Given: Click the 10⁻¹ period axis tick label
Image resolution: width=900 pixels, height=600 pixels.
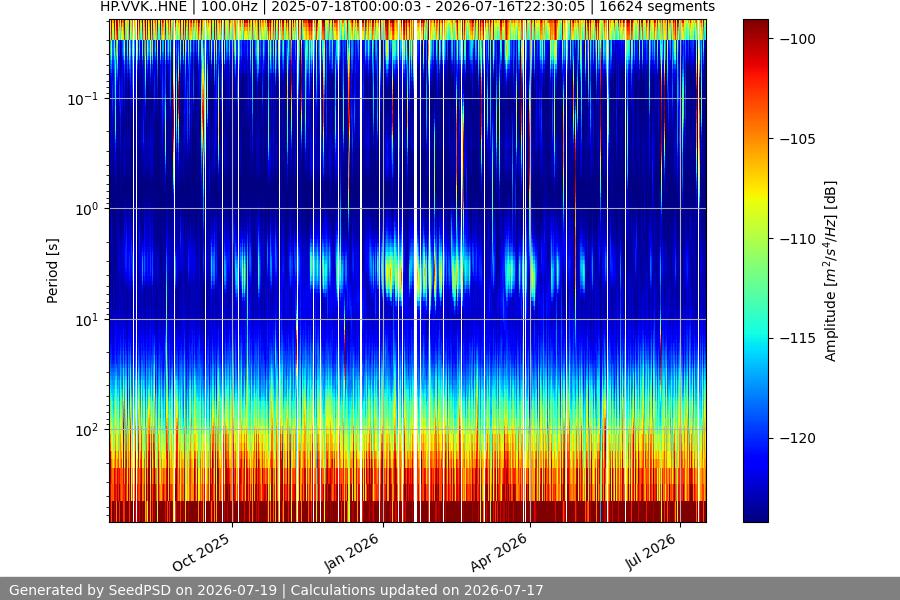Looking at the screenshot, I should 83,99.
